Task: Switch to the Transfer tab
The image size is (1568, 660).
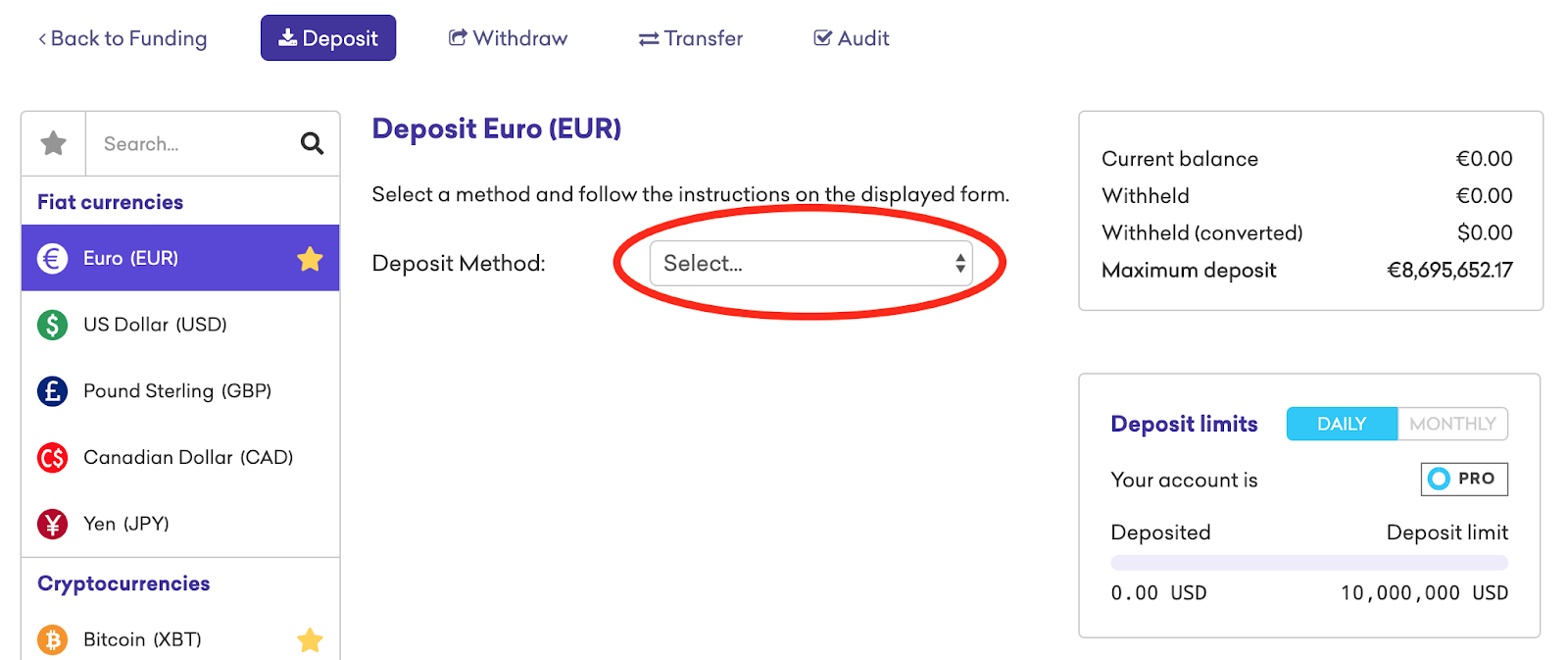Action: (691, 38)
